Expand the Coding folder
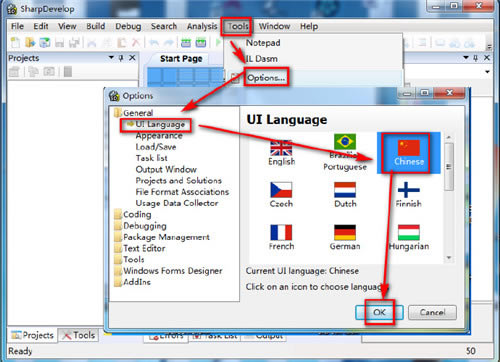 [x=118, y=214]
